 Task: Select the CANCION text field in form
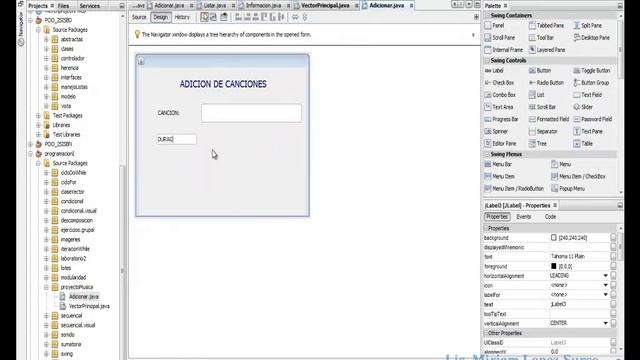[251, 113]
